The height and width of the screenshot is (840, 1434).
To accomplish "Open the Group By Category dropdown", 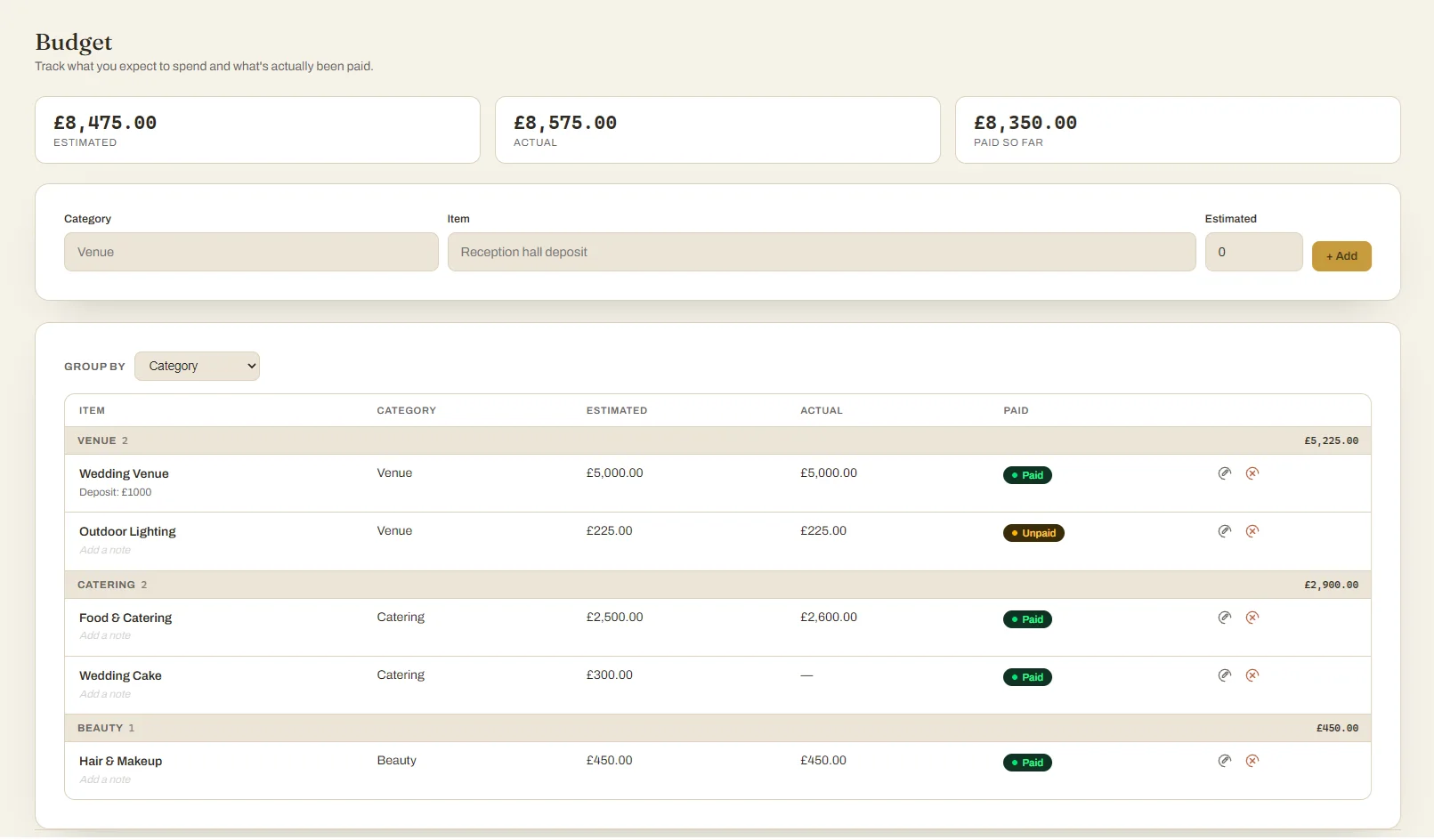I will click(197, 366).
